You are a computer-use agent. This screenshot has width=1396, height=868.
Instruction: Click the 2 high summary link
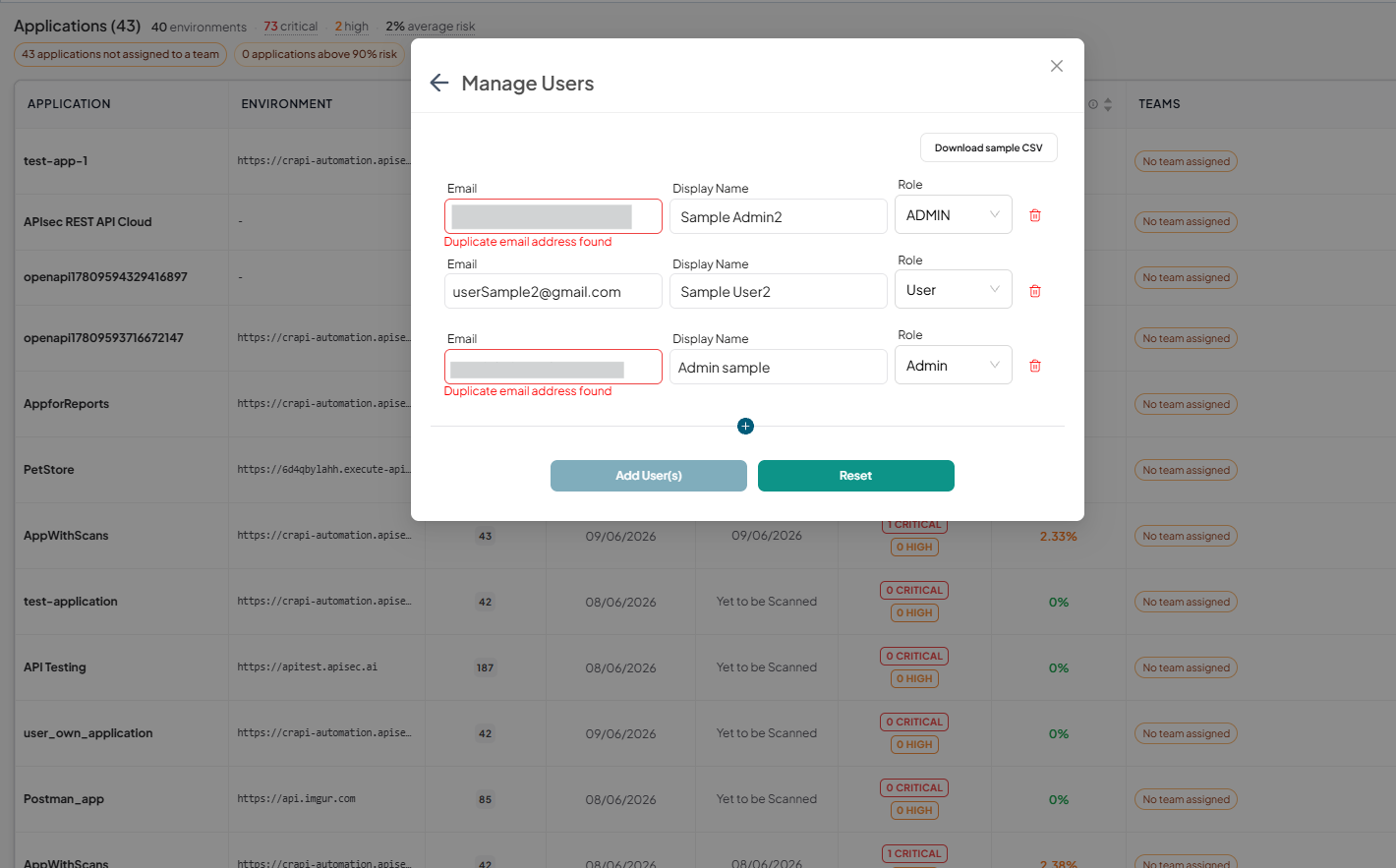352,27
